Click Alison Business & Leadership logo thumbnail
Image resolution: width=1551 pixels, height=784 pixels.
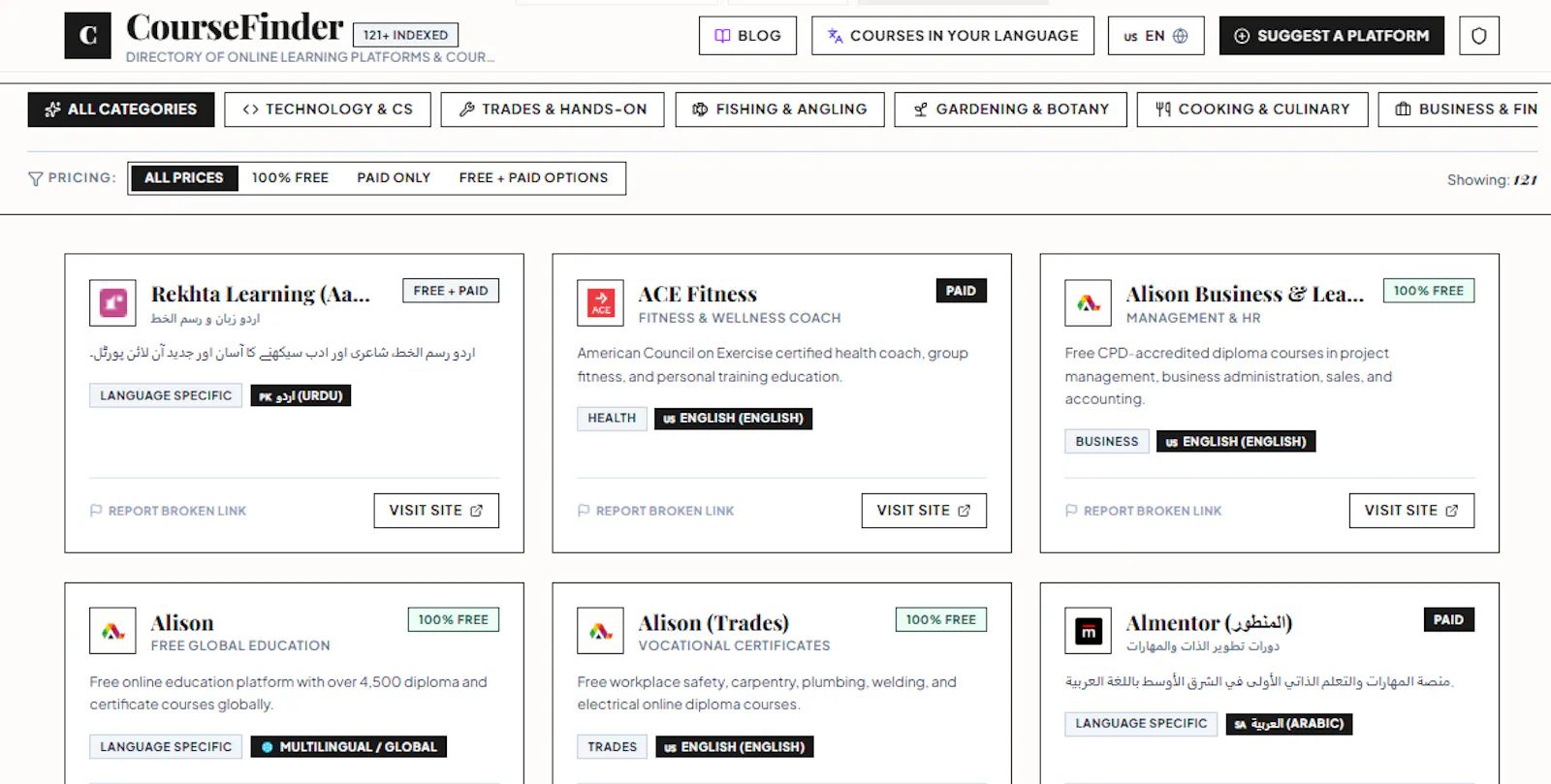coord(1088,303)
